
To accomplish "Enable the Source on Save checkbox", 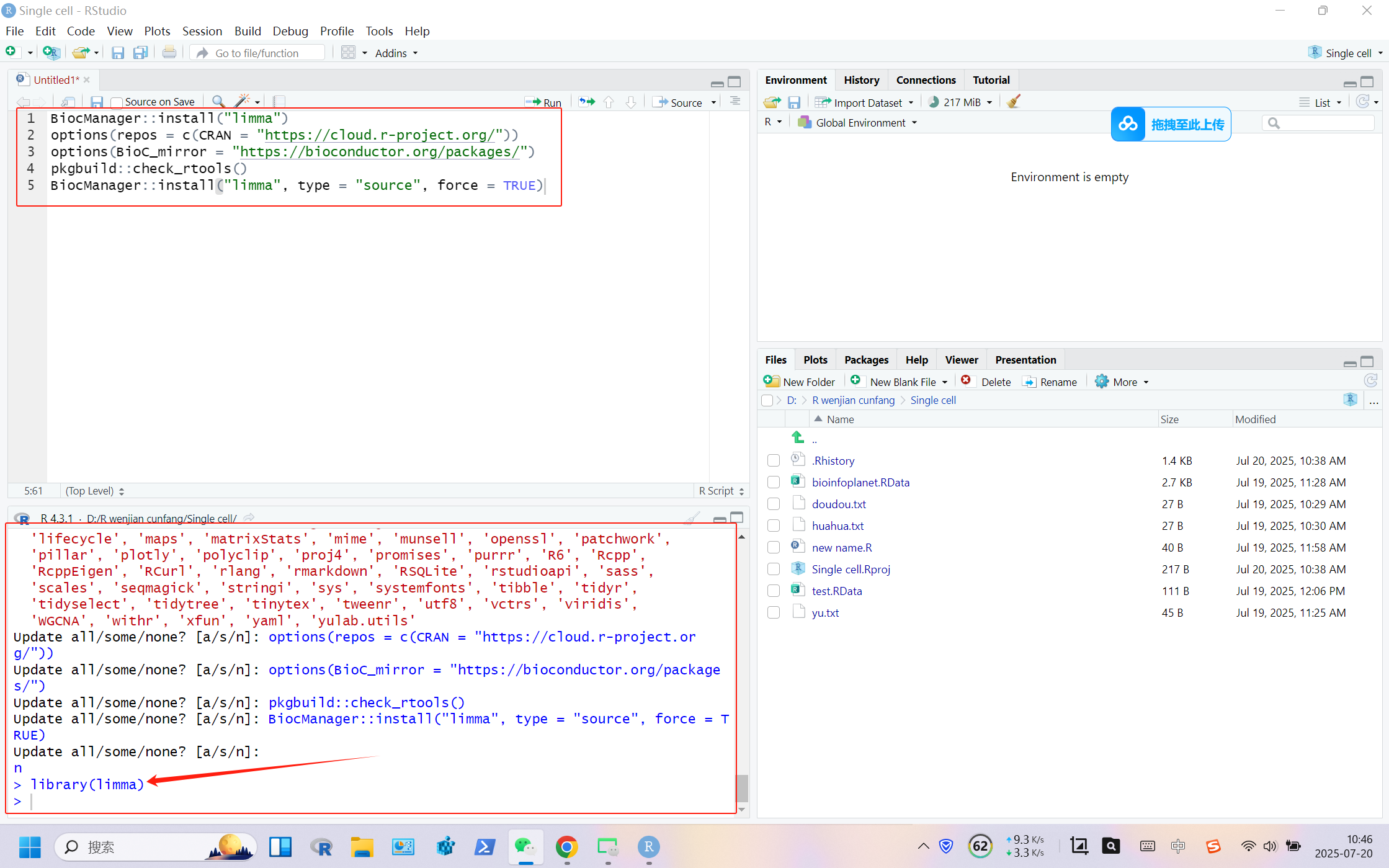I will pos(117,102).
